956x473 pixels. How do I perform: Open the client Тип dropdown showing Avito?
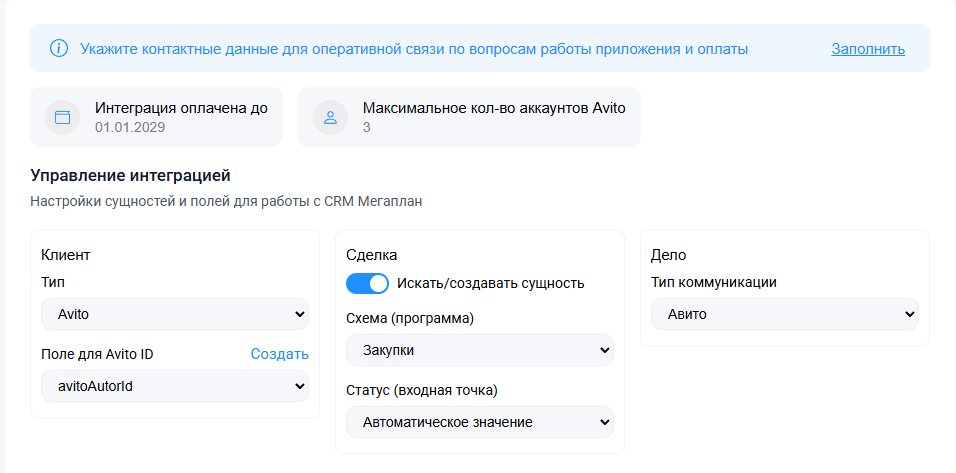point(175,314)
